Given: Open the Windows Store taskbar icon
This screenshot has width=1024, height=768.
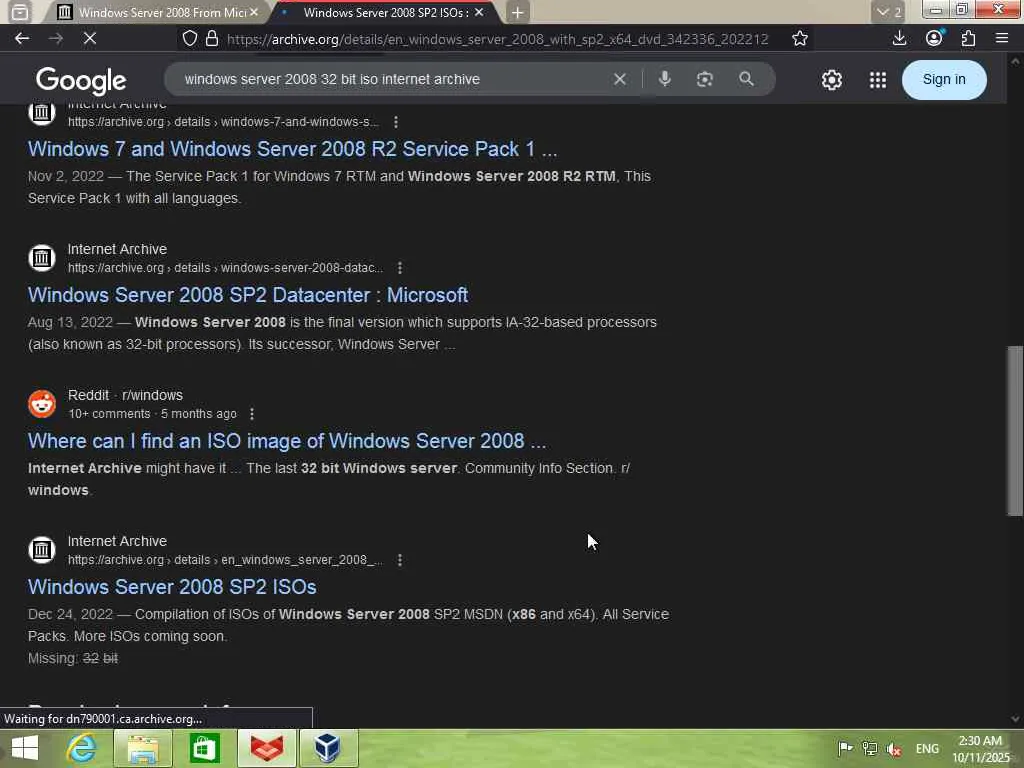Looking at the screenshot, I should [x=204, y=748].
